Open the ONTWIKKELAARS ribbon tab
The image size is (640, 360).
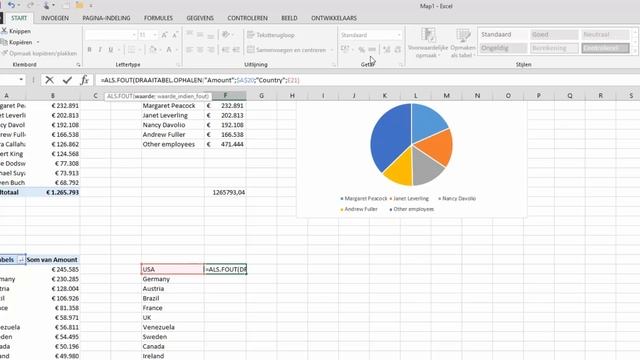(x=334, y=18)
